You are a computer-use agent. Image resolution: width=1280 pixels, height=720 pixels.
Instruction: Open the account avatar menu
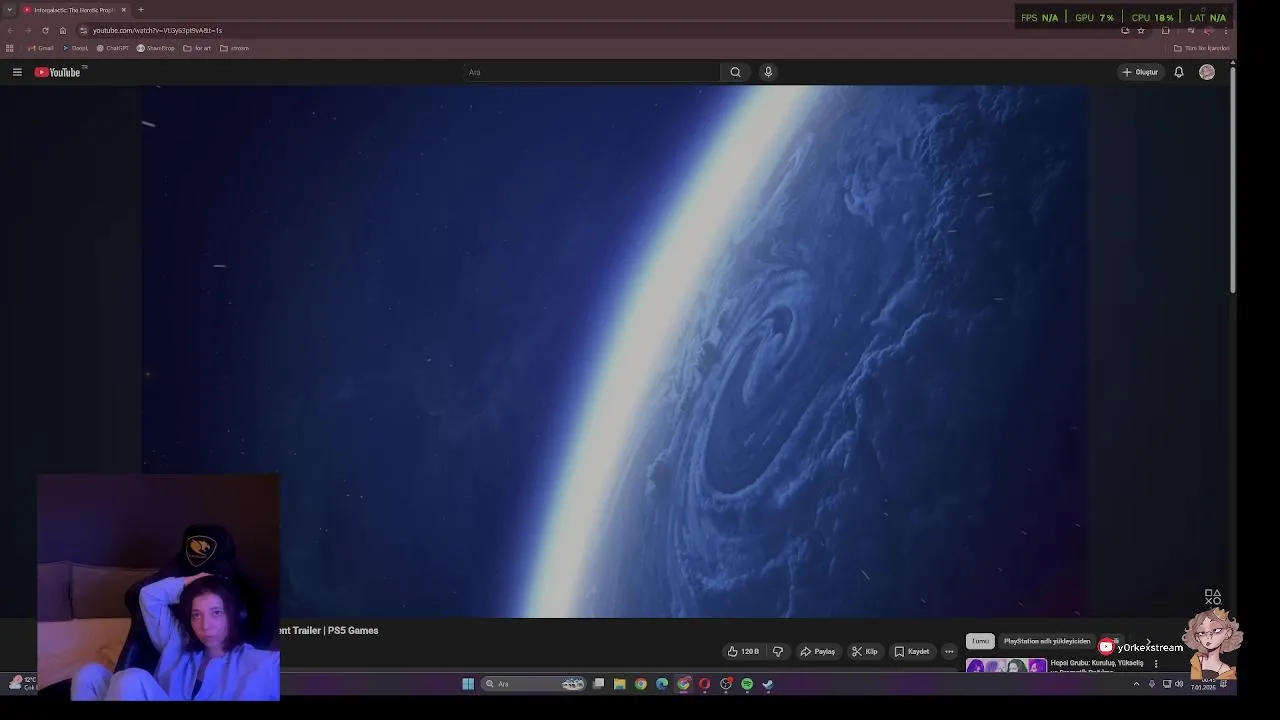(1207, 72)
